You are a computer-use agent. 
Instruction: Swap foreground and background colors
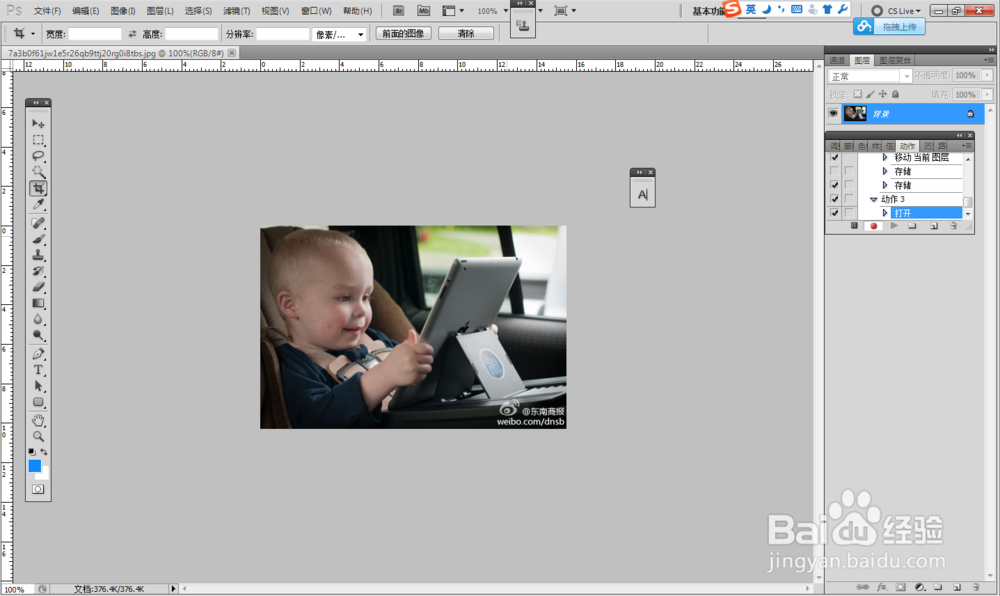44,451
